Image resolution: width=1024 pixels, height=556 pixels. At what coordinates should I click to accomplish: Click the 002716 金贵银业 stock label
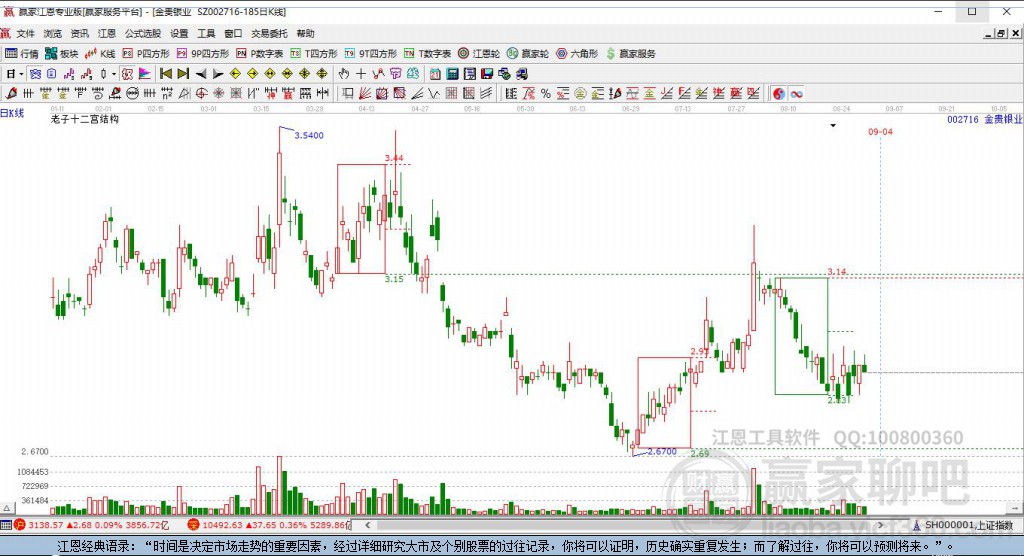[x=985, y=120]
